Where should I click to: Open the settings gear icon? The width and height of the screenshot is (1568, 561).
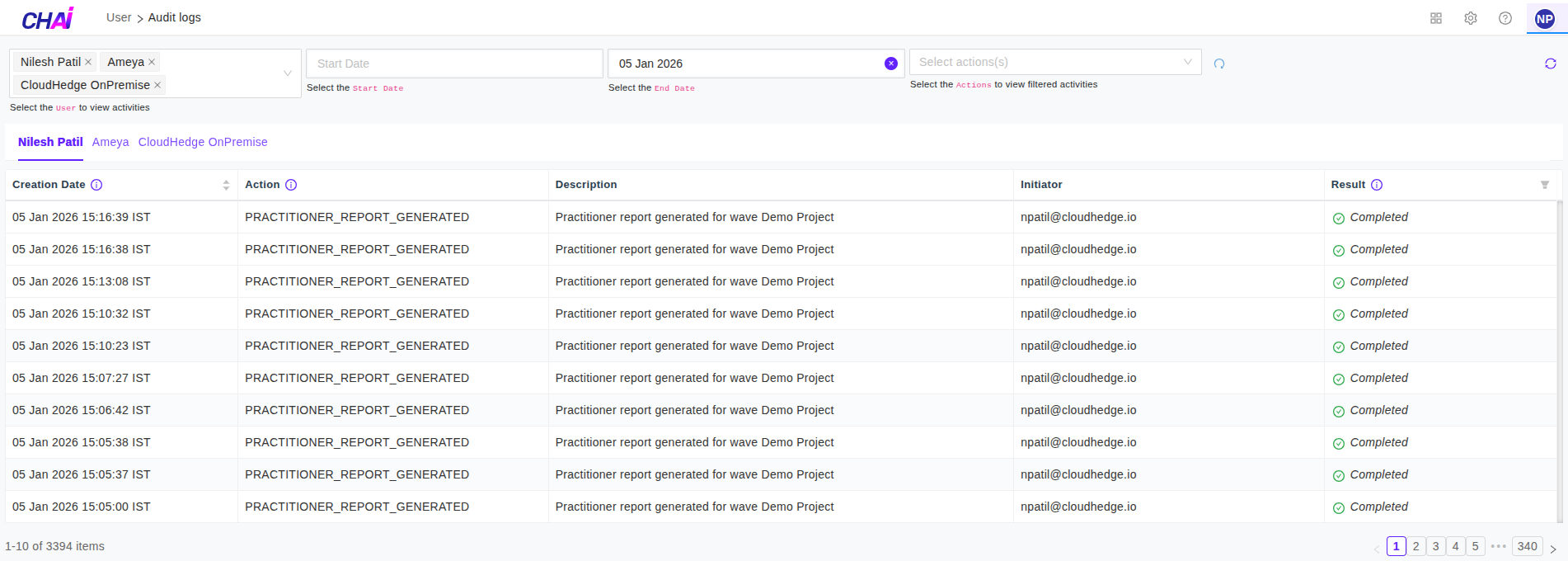pos(1470,18)
